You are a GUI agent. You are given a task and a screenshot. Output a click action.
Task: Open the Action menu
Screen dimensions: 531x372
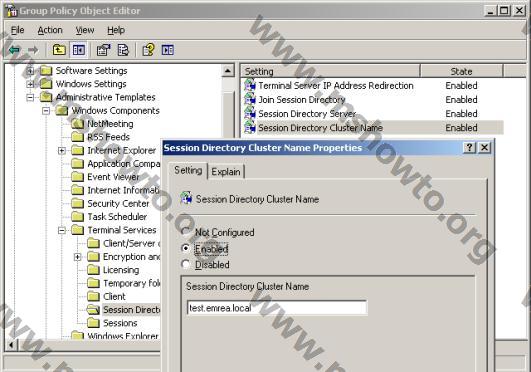click(x=50, y=30)
